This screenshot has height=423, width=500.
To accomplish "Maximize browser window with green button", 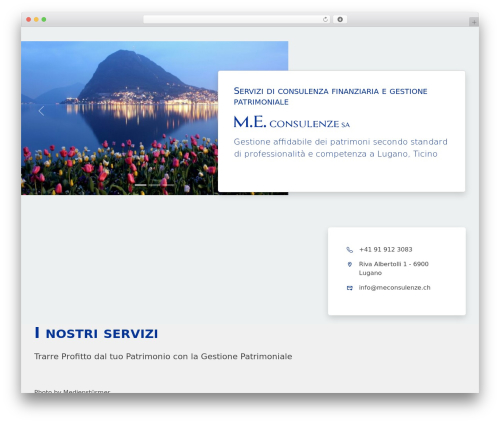I will pyautogui.click(x=44, y=20).
